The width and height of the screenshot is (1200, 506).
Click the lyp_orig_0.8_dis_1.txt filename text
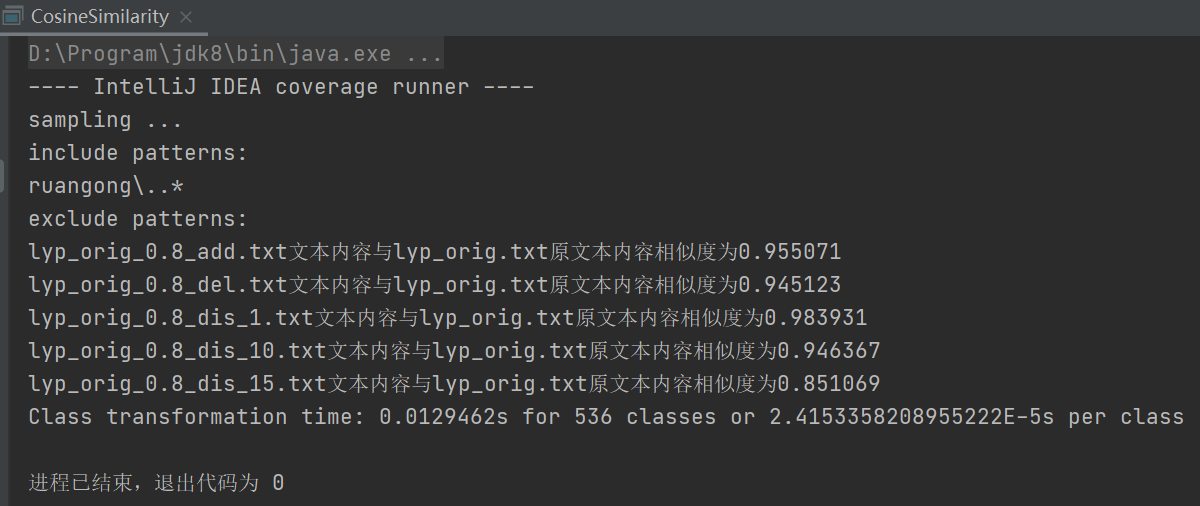[x=171, y=318]
